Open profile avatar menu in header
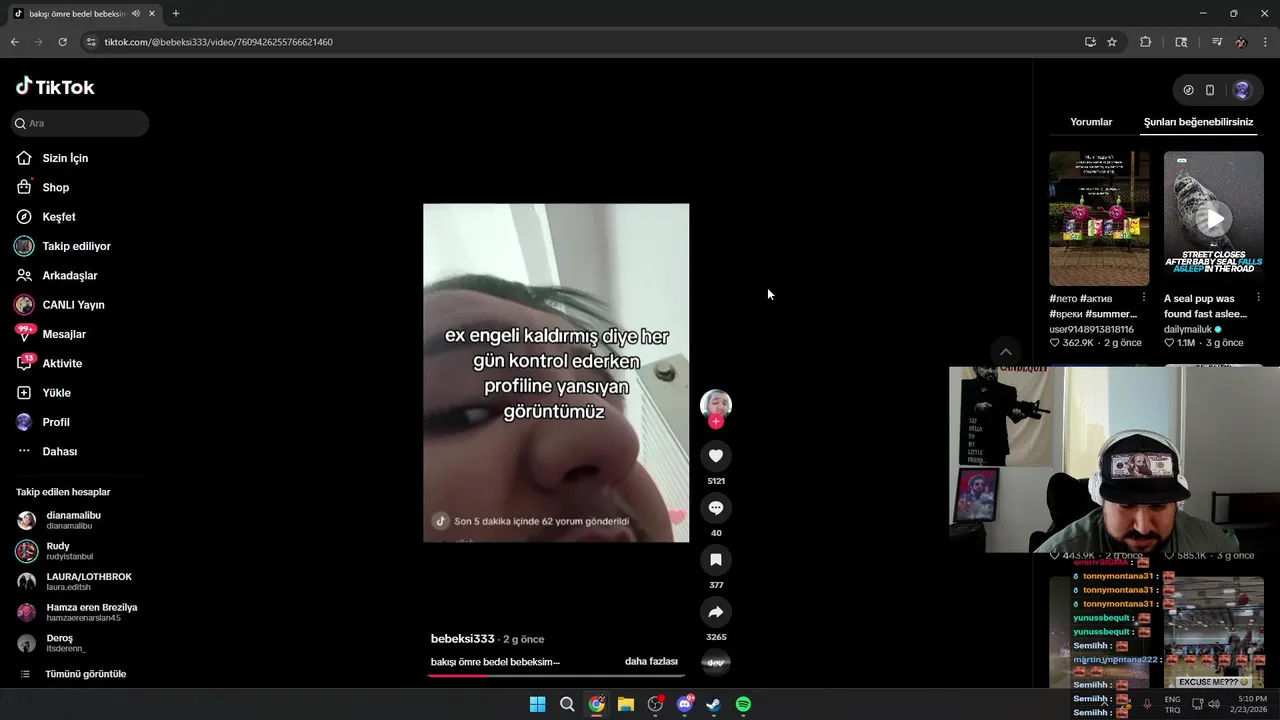 pos(1242,90)
